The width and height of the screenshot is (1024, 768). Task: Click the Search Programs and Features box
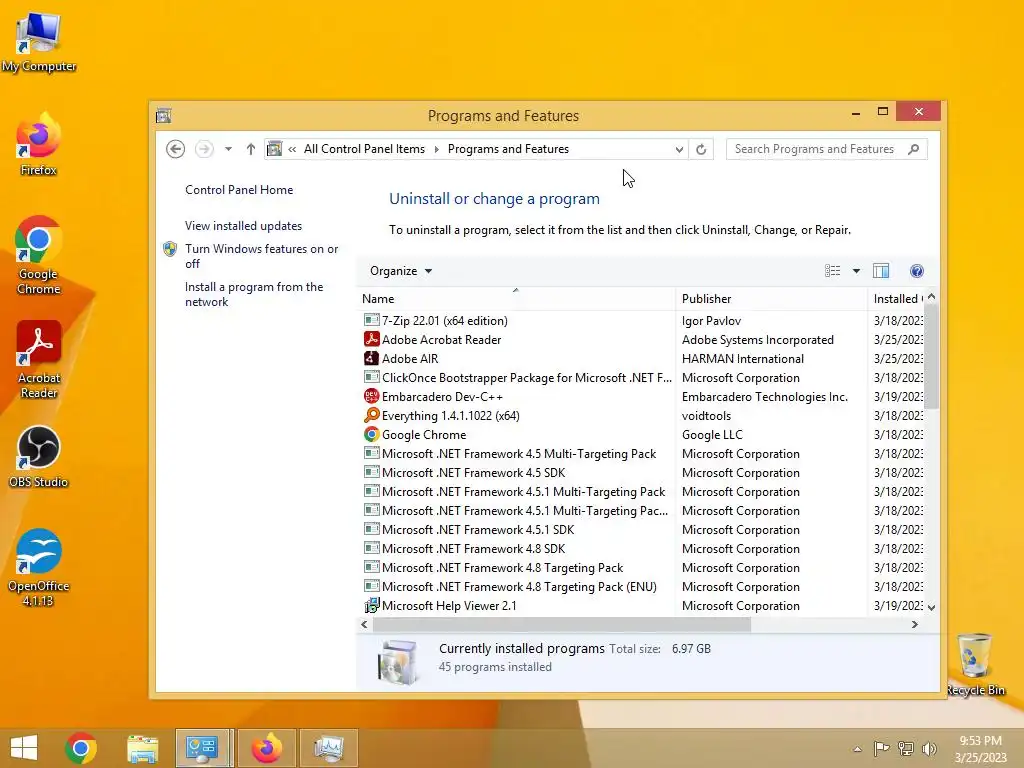[816, 149]
